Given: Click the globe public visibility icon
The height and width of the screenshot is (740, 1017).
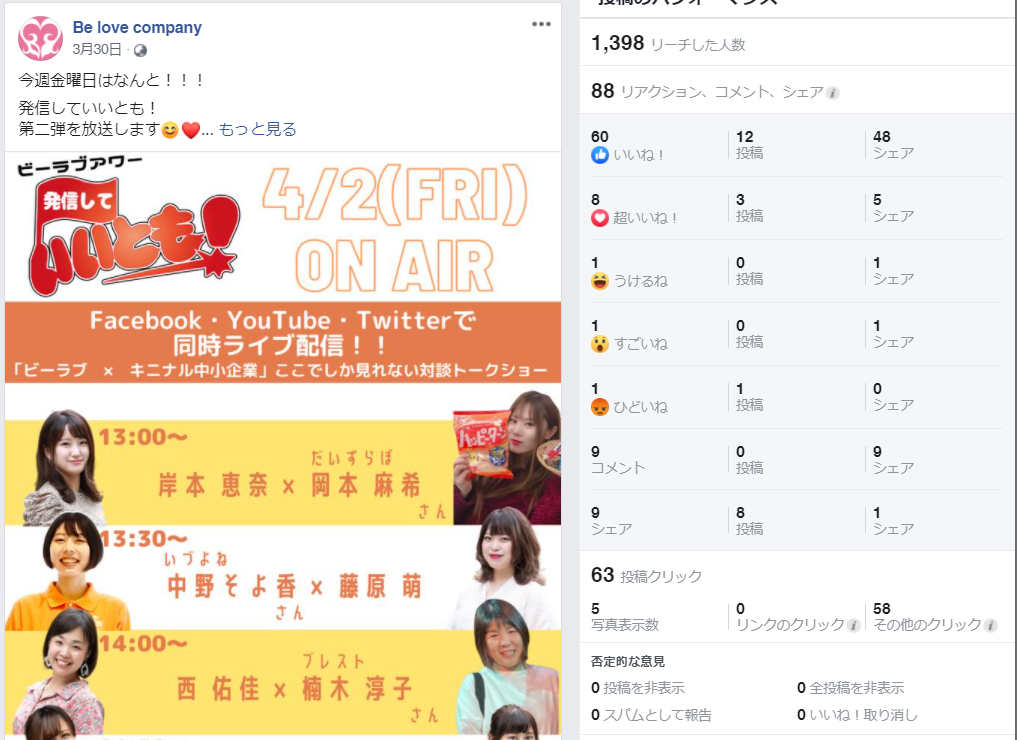Looking at the screenshot, I should coord(140,50).
